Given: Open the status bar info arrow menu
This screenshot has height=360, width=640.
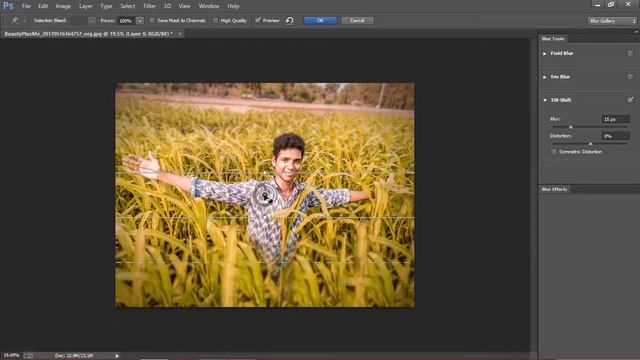Looking at the screenshot, I should [x=117, y=356].
